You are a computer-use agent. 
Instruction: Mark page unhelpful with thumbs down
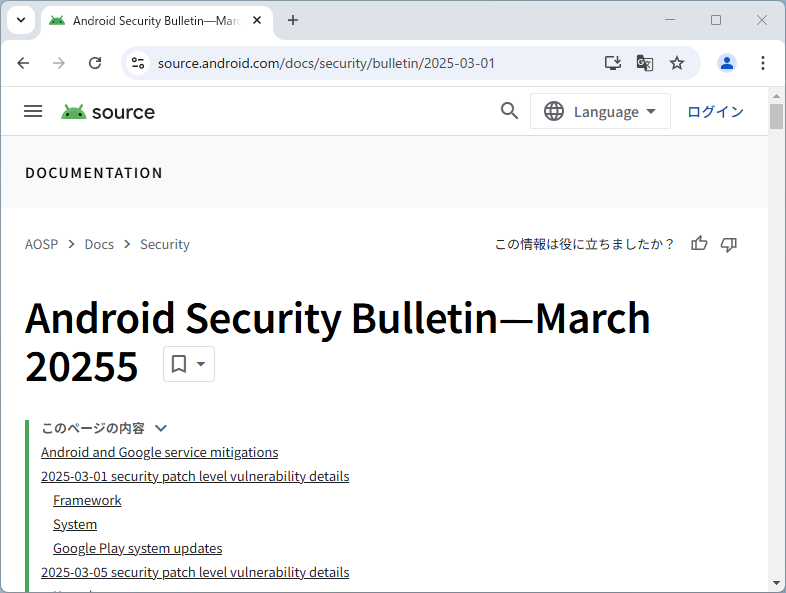click(x=728, y=244)
